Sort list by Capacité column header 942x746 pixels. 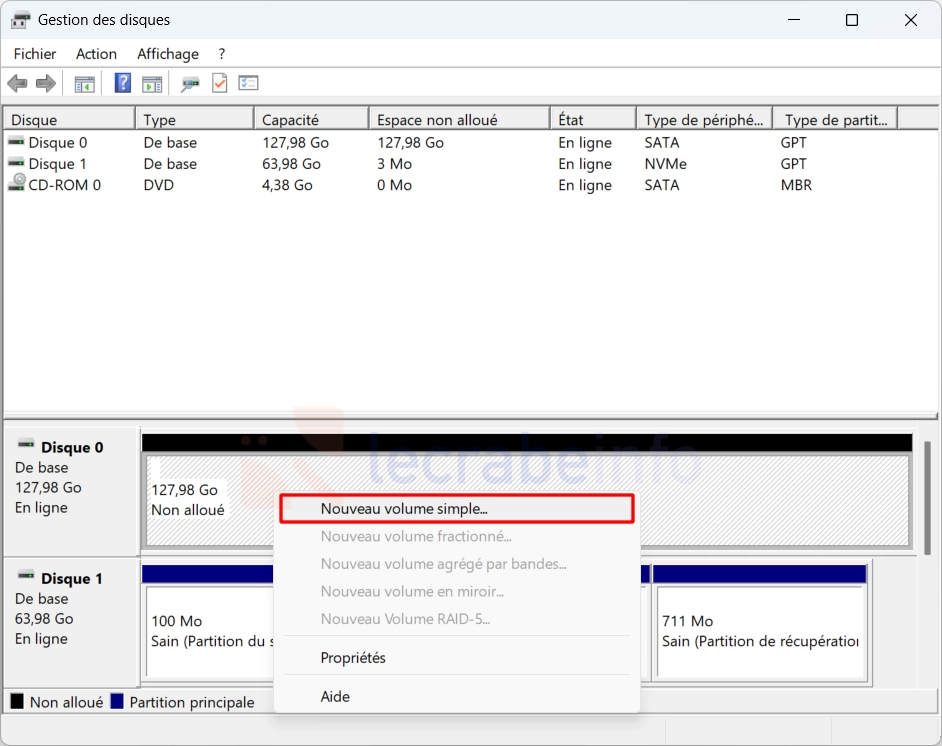290,120
